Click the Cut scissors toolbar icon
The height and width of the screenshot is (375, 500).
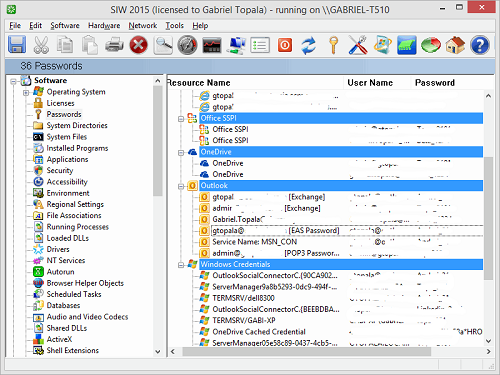coord(41,45)
